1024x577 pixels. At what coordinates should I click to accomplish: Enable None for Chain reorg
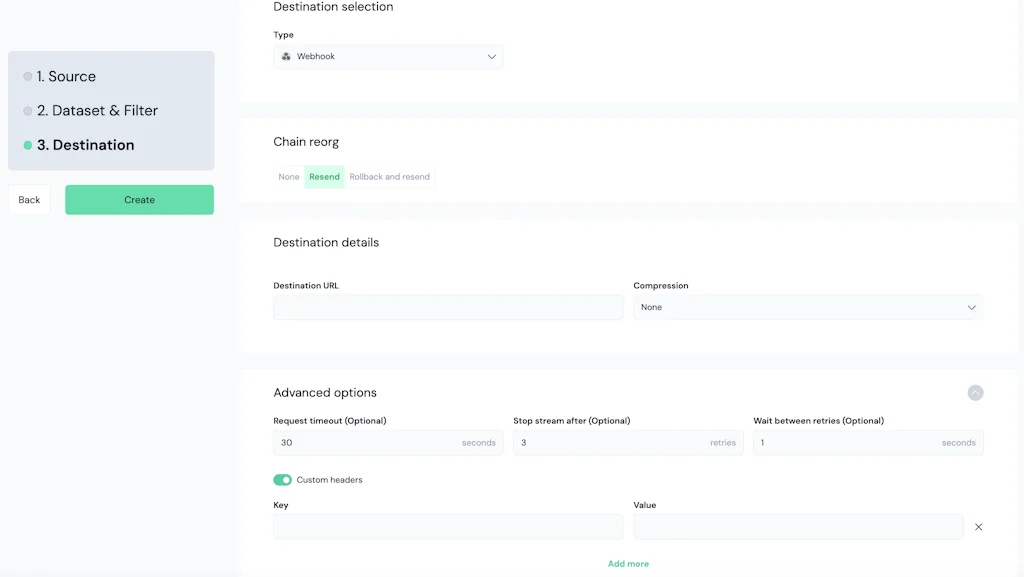(288, 176)
